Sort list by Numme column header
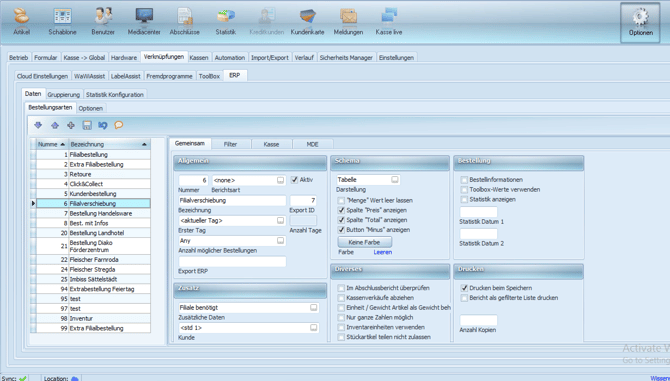This screenshot has height=381, width=670. (52, 144)
